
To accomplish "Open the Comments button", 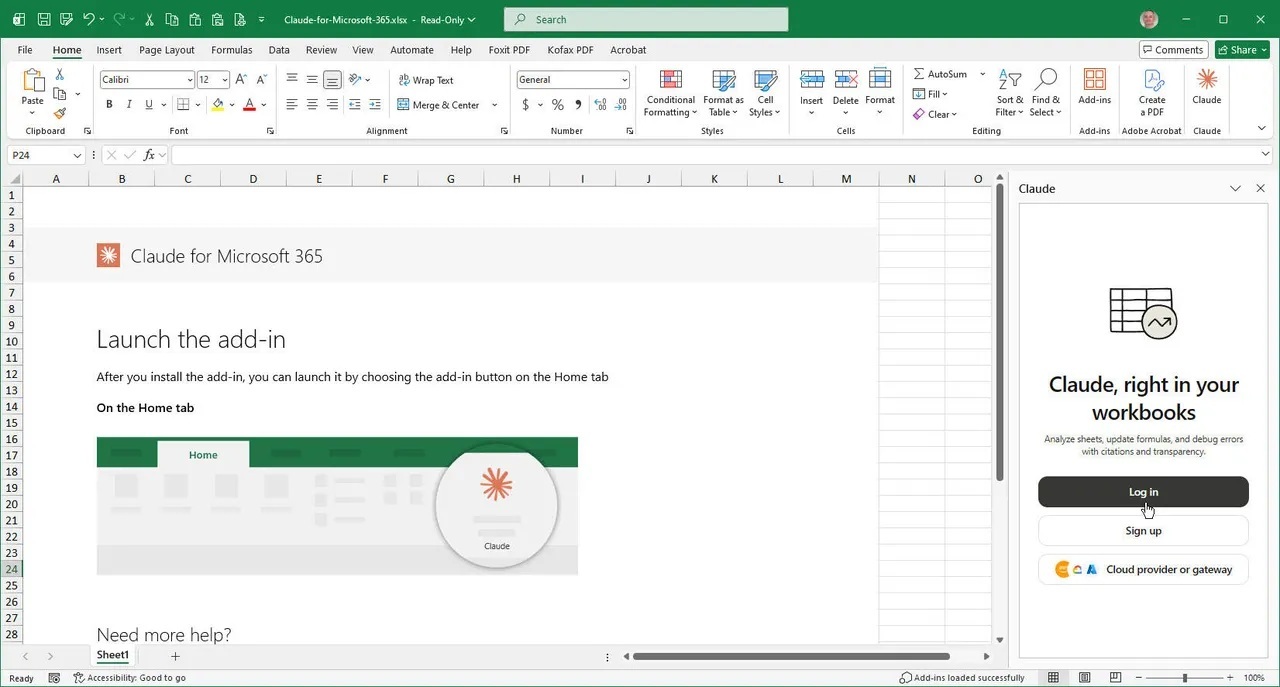I will pyautogui.click(x=1173, y=50).
